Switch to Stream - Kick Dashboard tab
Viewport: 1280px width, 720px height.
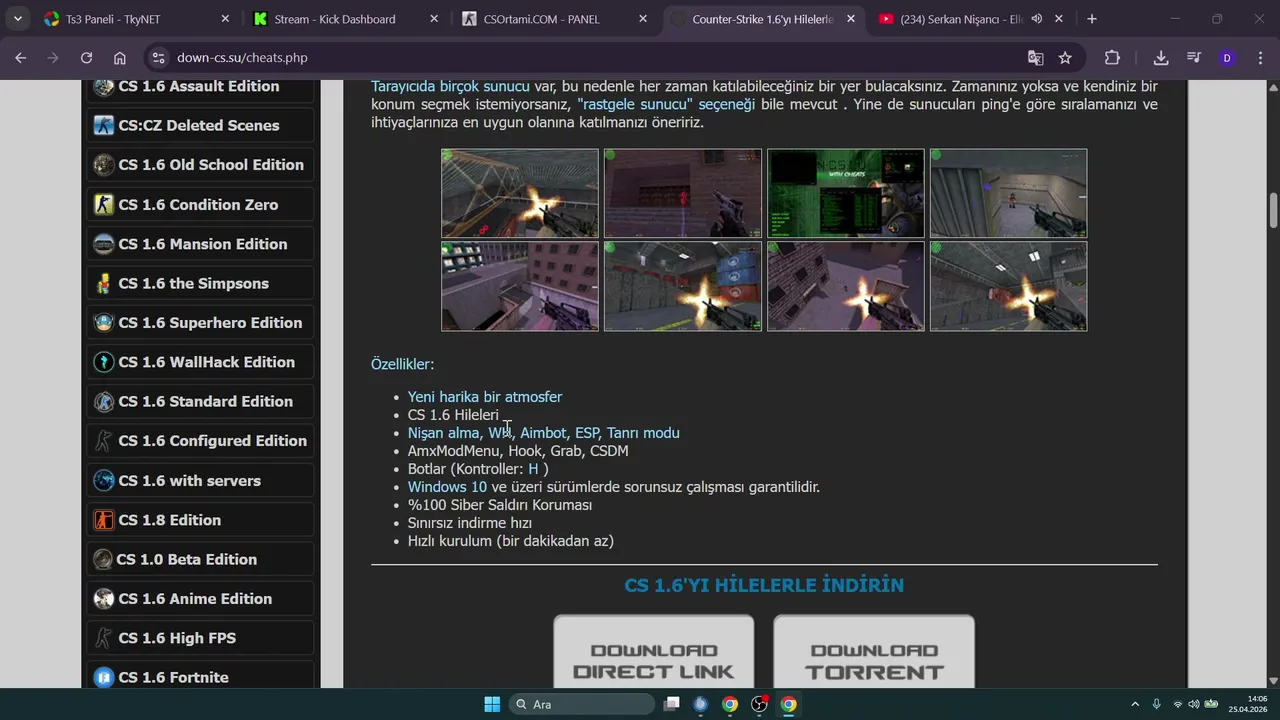click(345, 19)
